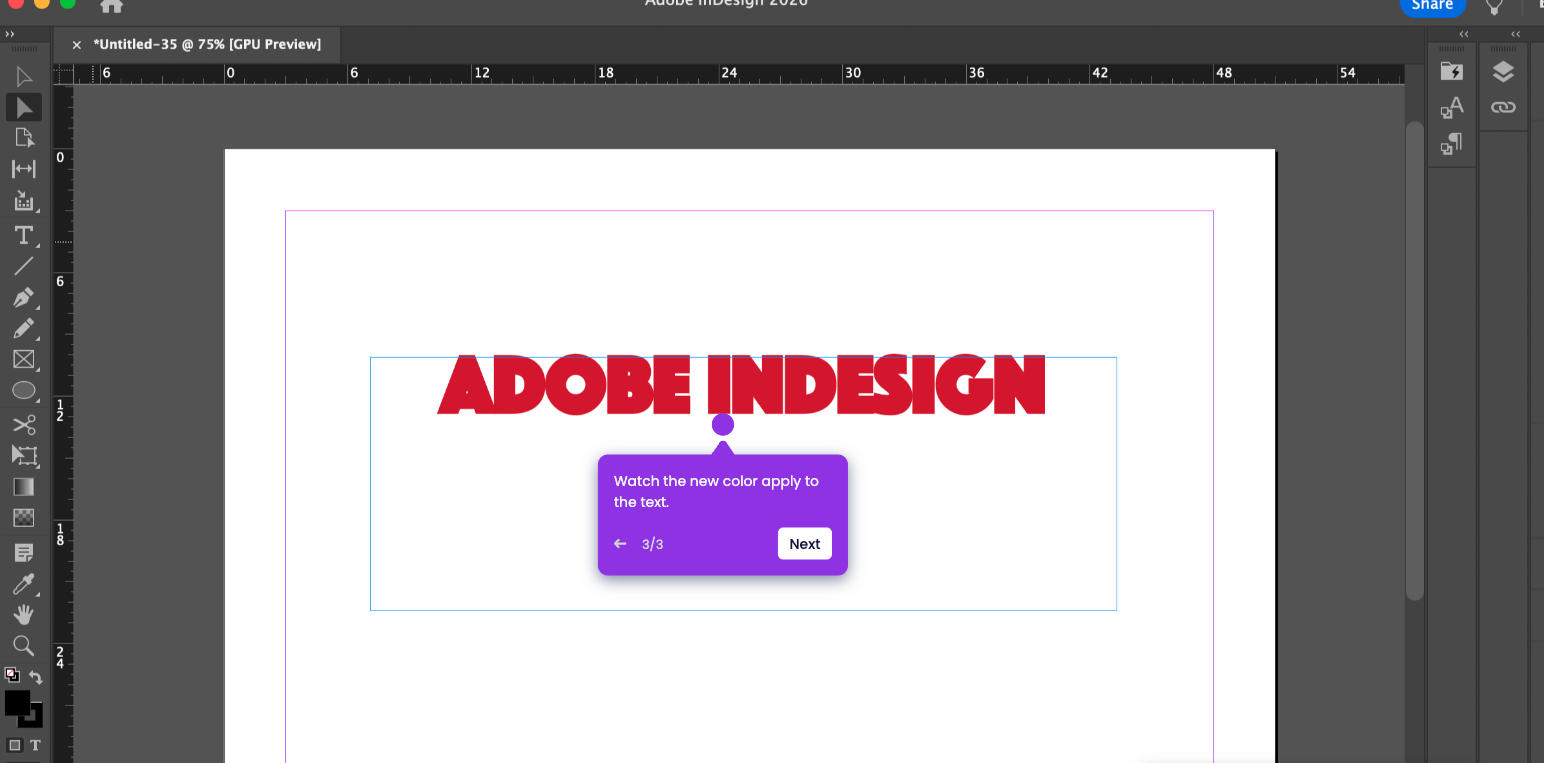
Task: Select the Type tool
Action: point(24,235)
